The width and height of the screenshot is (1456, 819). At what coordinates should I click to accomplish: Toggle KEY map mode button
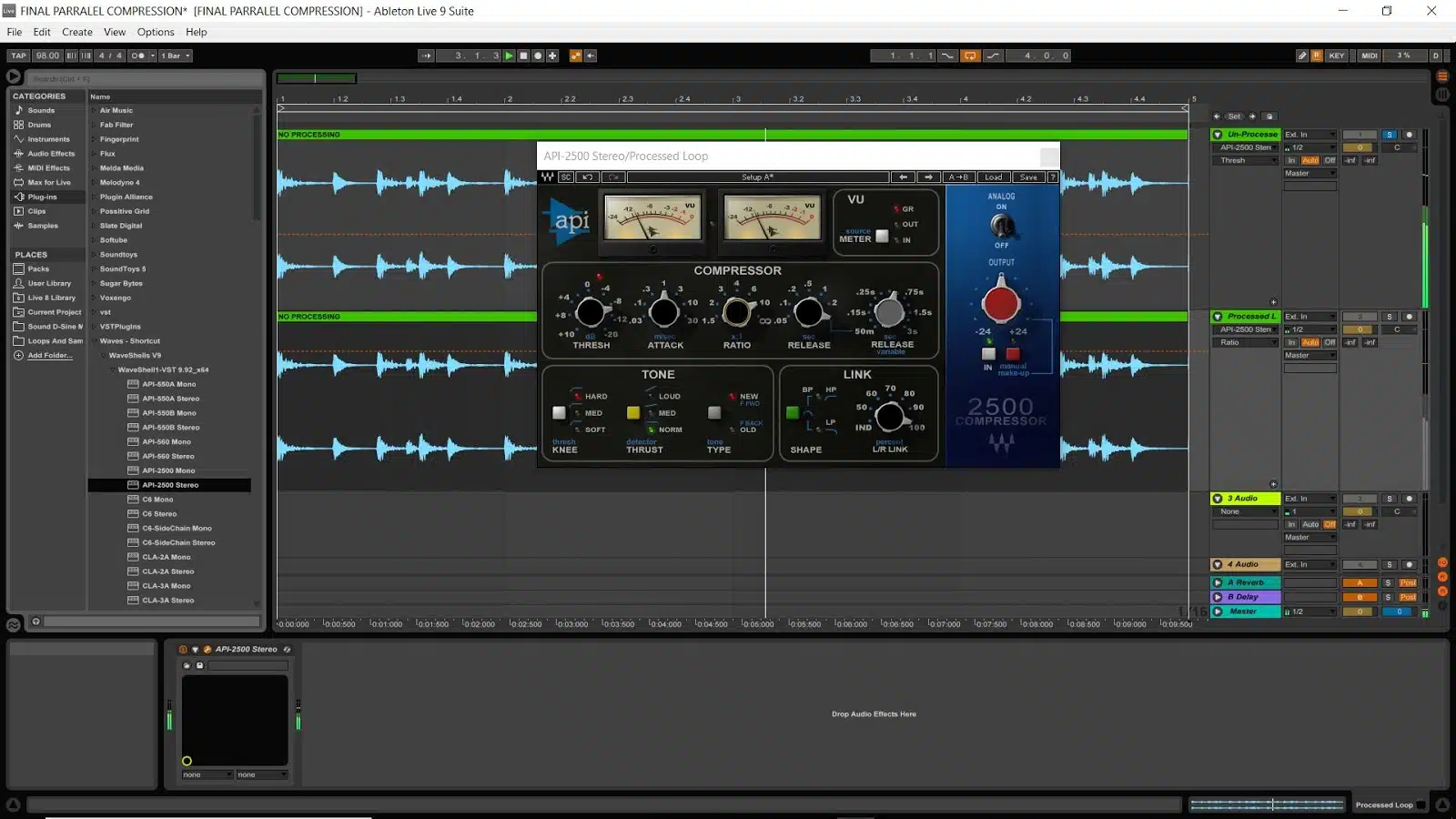click(1336, 56)
